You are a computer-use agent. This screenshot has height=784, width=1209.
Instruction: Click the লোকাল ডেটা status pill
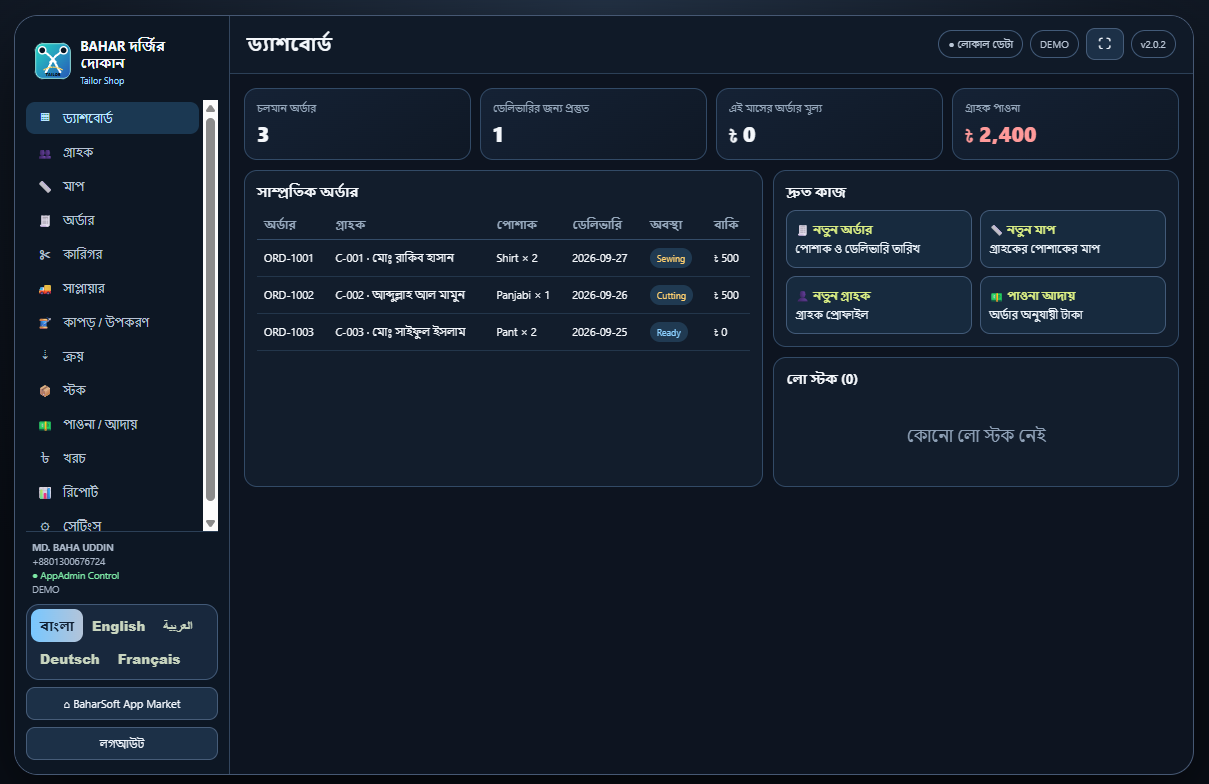[980, 44]
